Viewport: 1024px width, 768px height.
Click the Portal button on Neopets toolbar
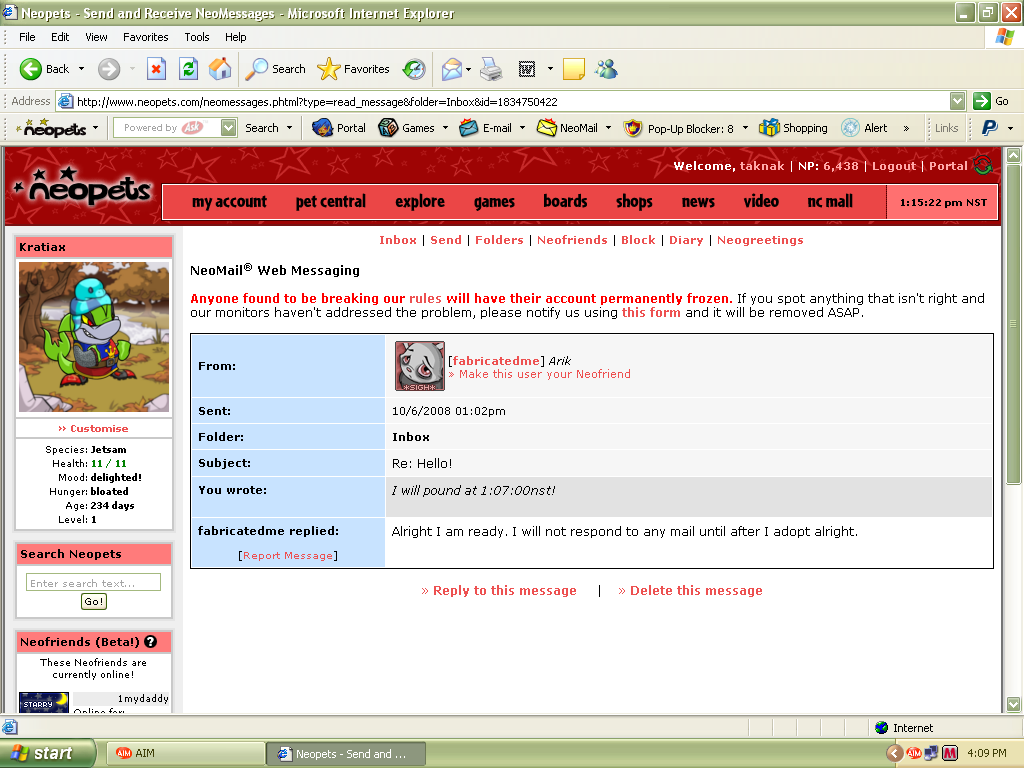coord(338,128)
